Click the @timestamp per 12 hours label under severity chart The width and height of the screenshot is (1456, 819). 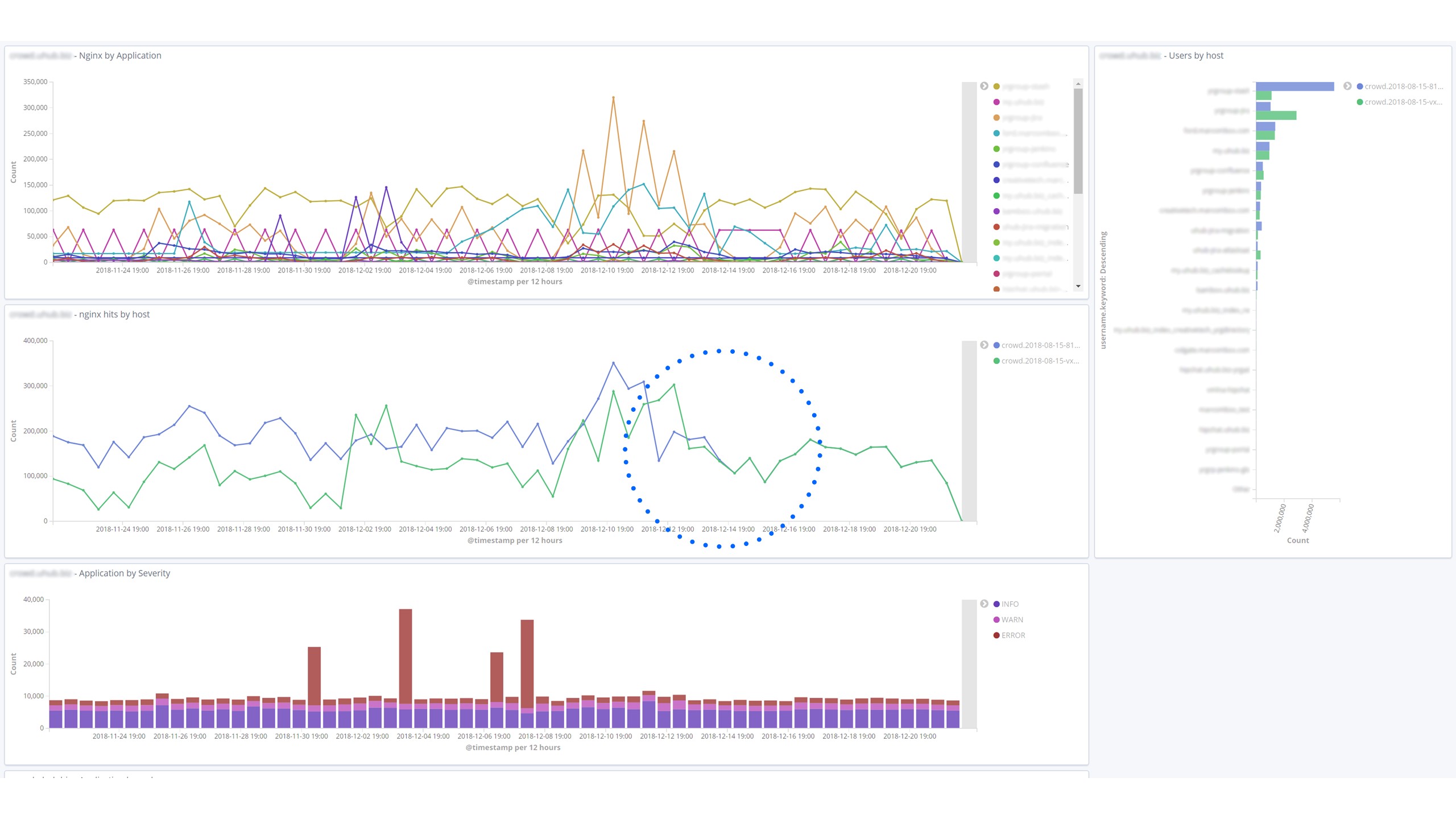pyautogui.click(x=513, y=747)
